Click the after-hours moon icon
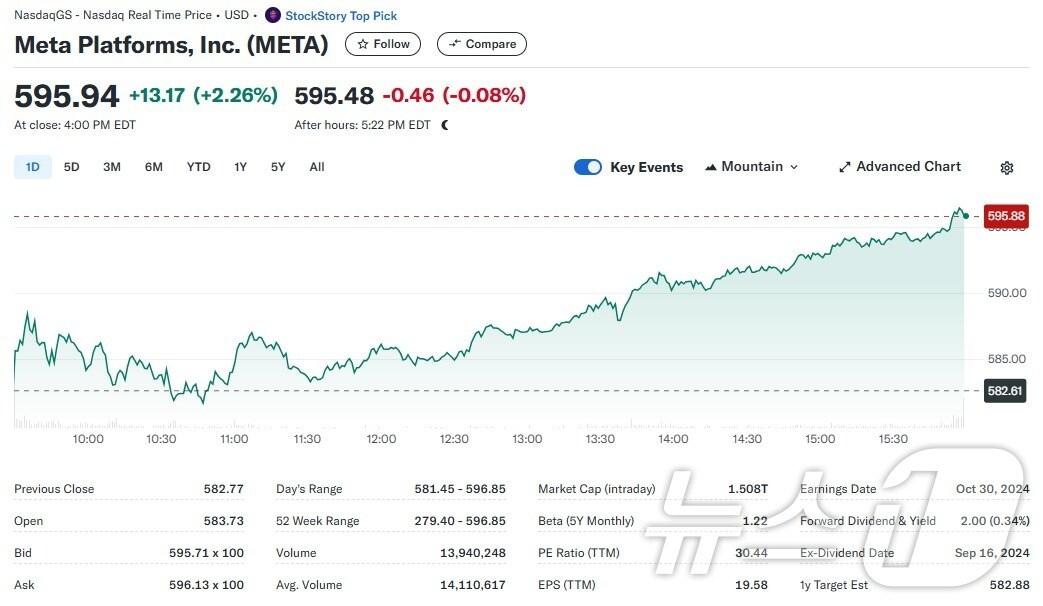The width and height of the screenshot is (1043, 606). [445, 125]
